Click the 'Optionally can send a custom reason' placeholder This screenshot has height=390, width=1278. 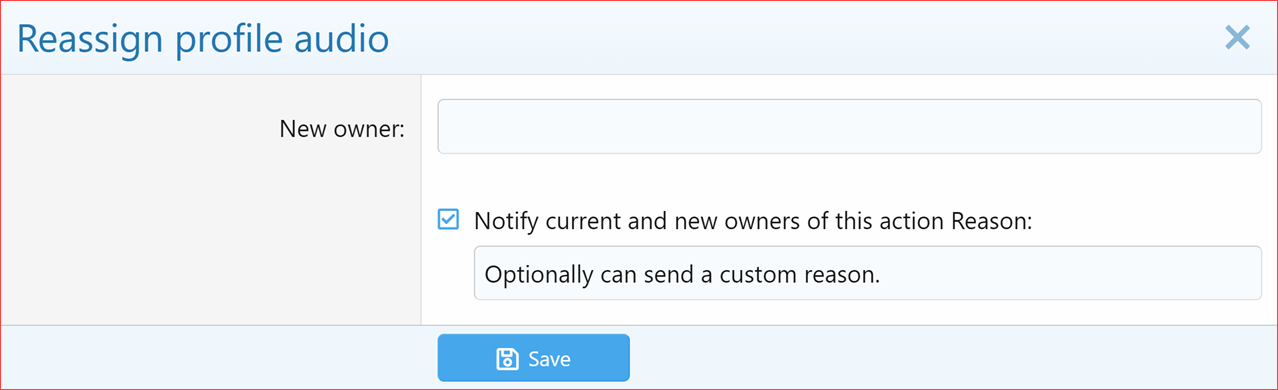pos(681,274)
